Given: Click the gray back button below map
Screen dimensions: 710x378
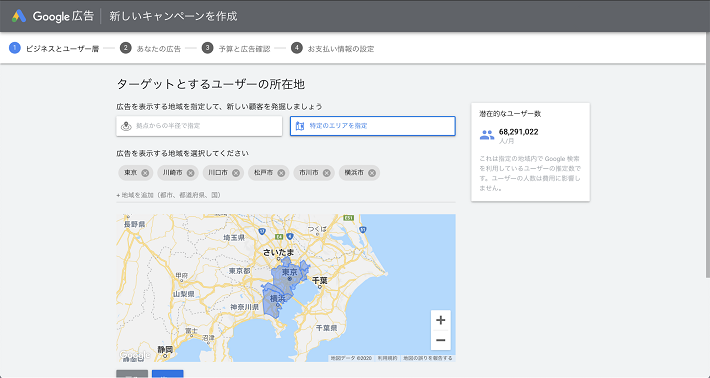Looking at the screenshot, I should (x=132, y=374).
